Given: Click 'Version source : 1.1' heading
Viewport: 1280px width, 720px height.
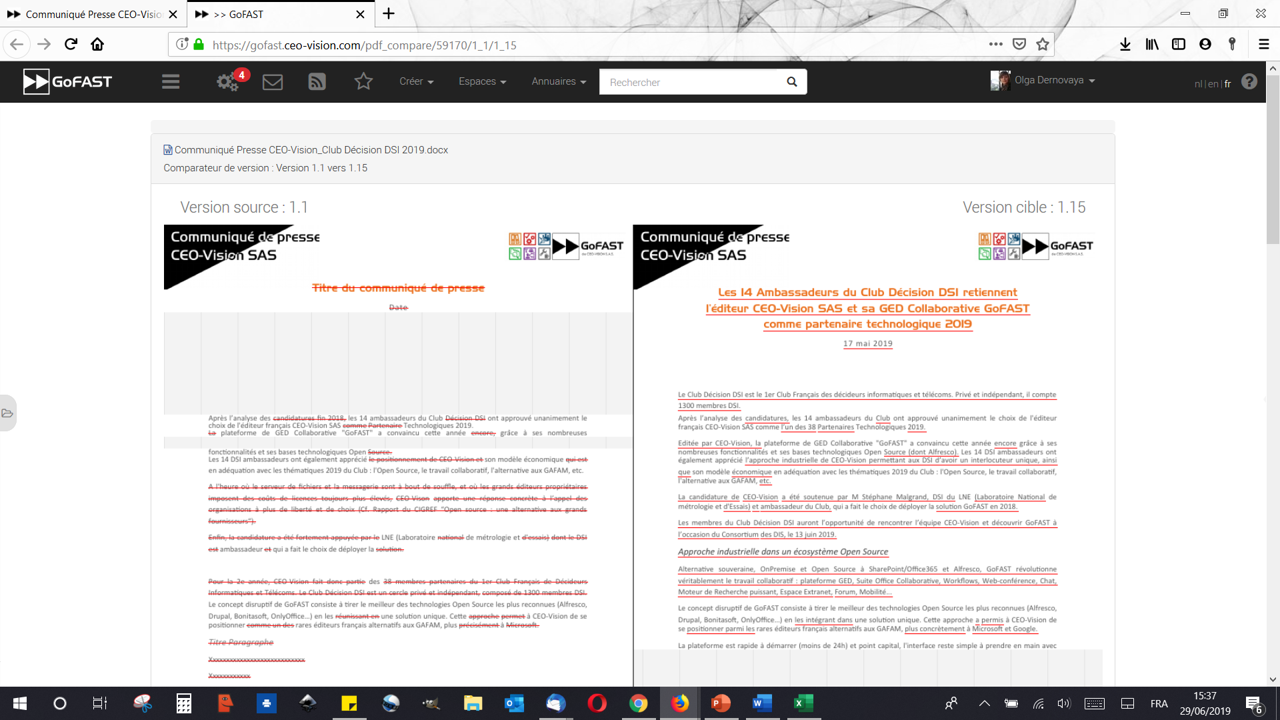Looking at the screenshot, I should pyautogui.click(x=244, y=207).
